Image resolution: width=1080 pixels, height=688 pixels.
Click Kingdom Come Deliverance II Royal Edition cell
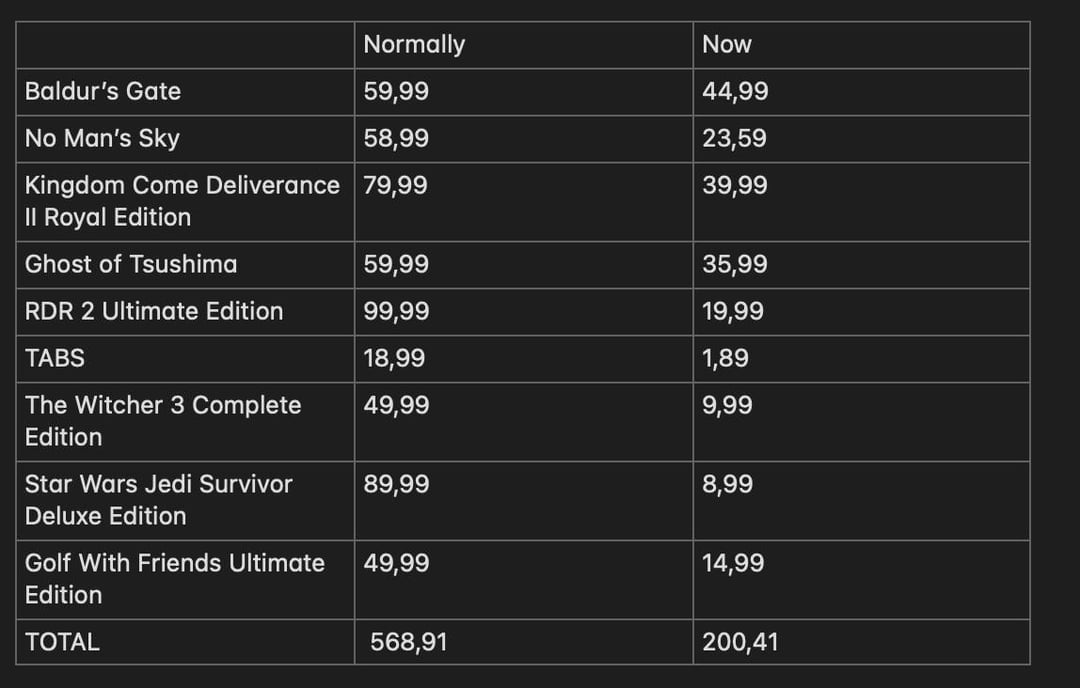[182, 201]
